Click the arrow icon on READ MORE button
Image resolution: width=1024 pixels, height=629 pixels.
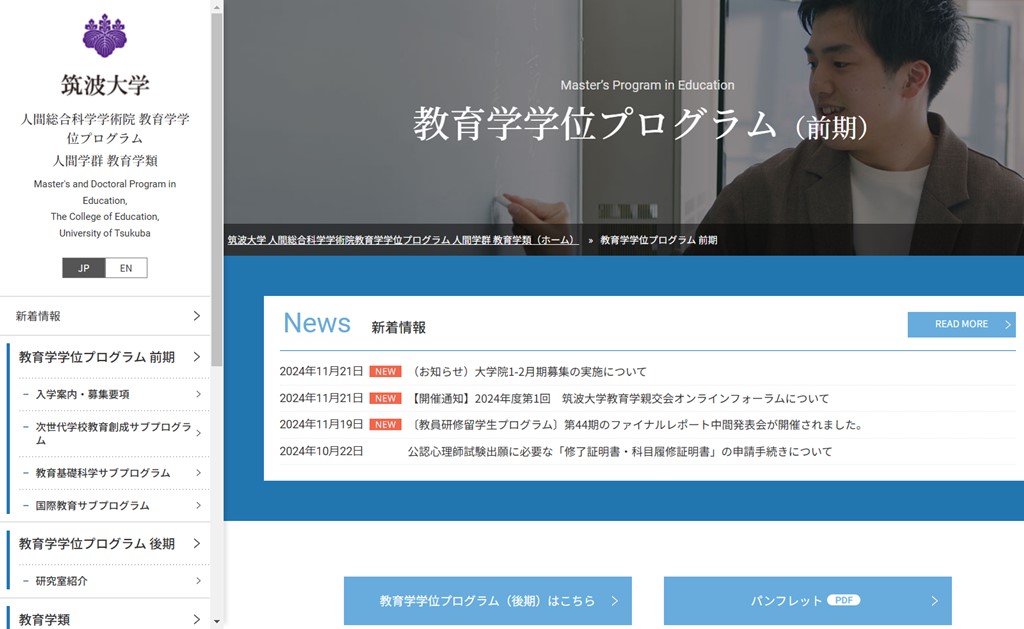click(x=1008, y=325)
